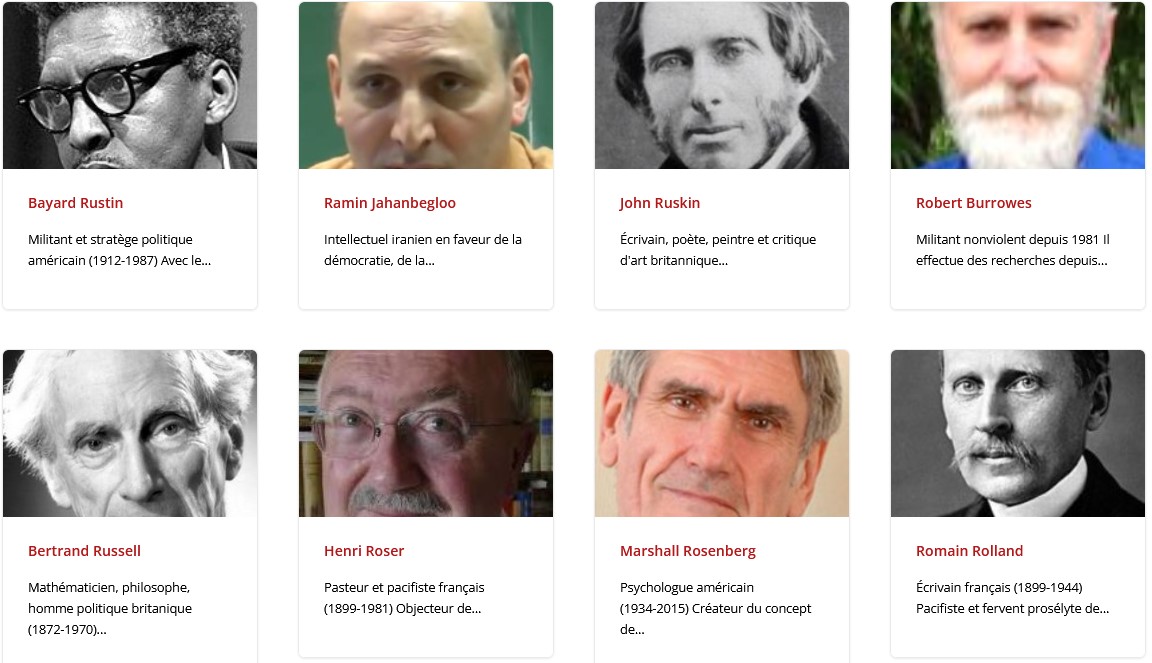Image resolution: width=1152 pixels, height=663 pixels.
Task: Click the 'Pasteur et pacifiste français' description
Action: tap(404, 598)
